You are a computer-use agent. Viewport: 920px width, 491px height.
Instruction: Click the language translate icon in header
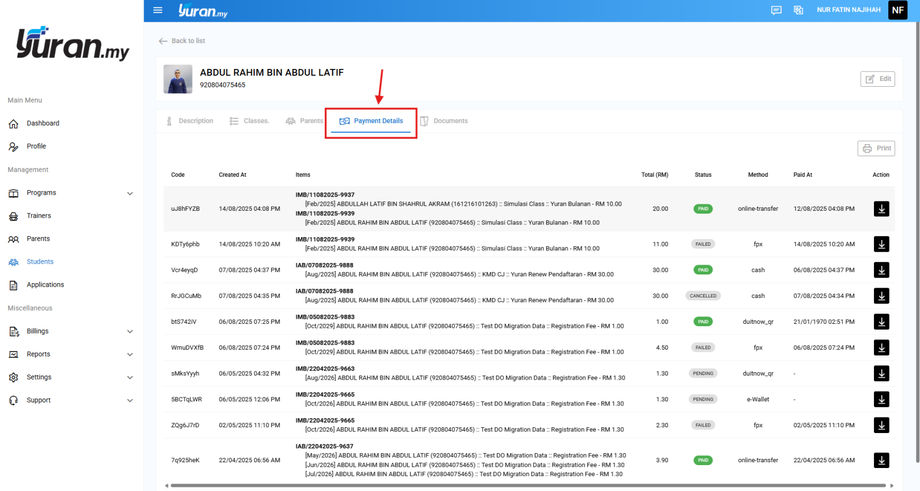pos(798,10)
